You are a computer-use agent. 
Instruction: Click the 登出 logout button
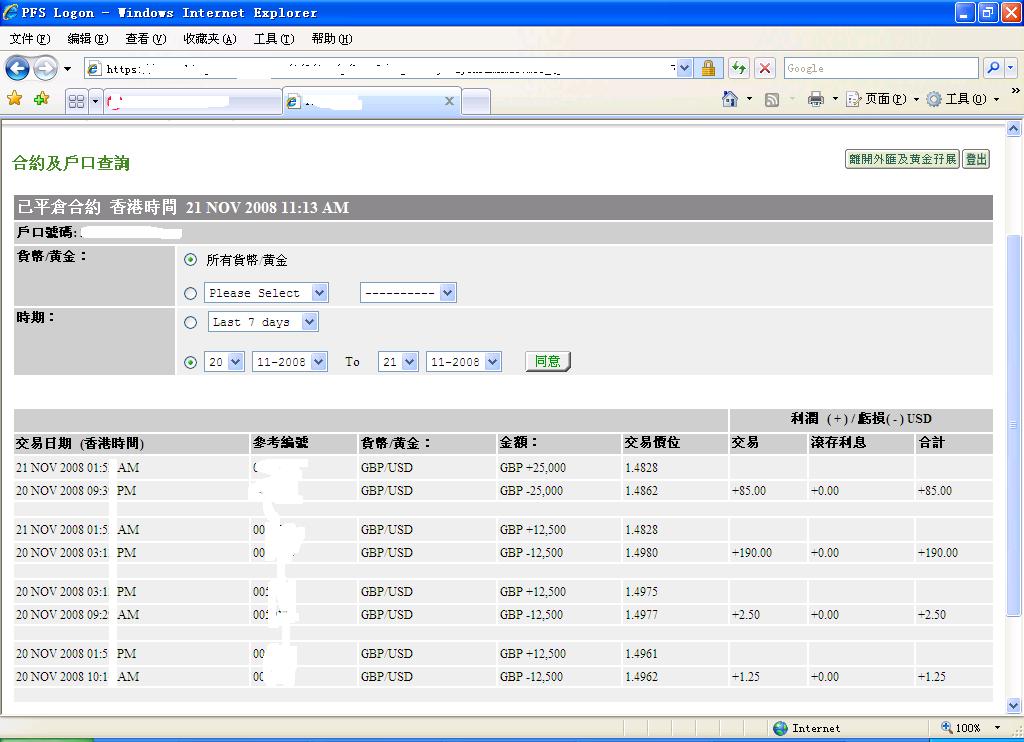(976, 159)
